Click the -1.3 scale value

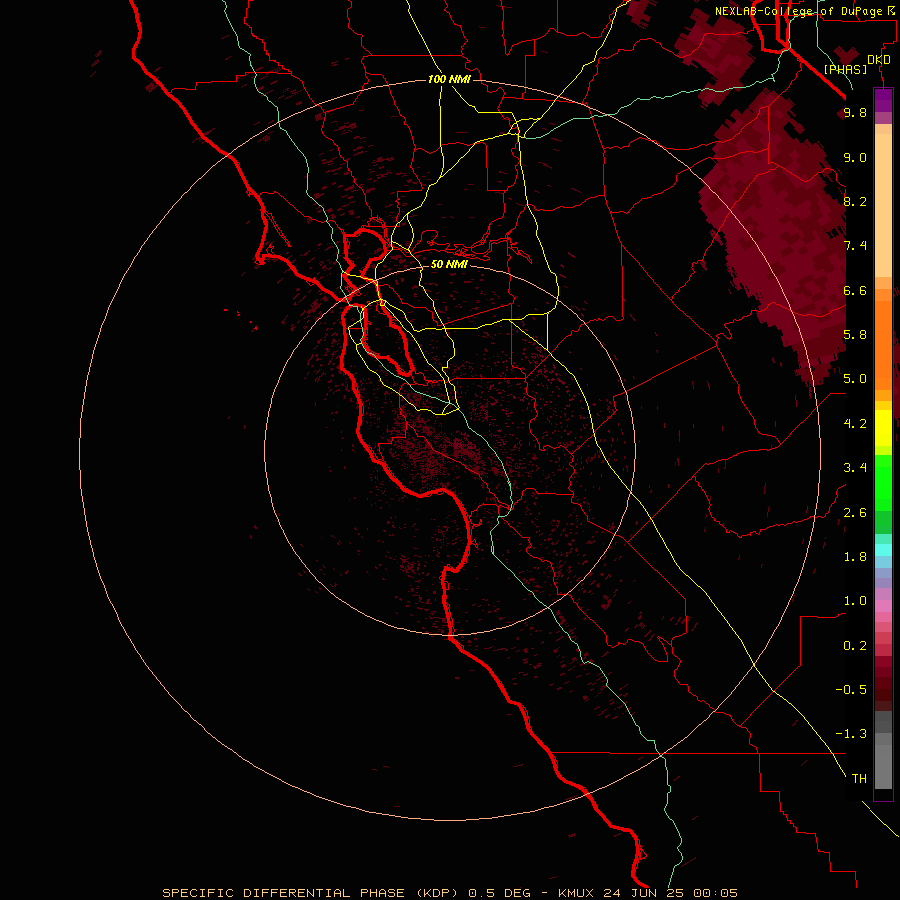(x=851, y=734)
